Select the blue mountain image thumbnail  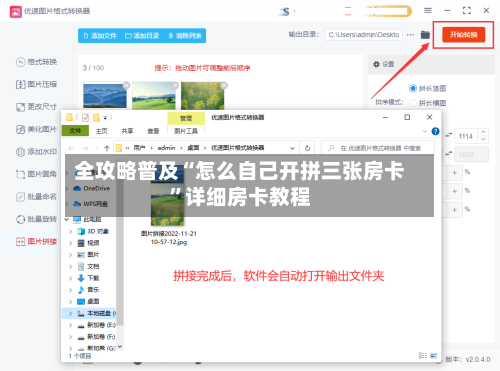pos(105,96)
